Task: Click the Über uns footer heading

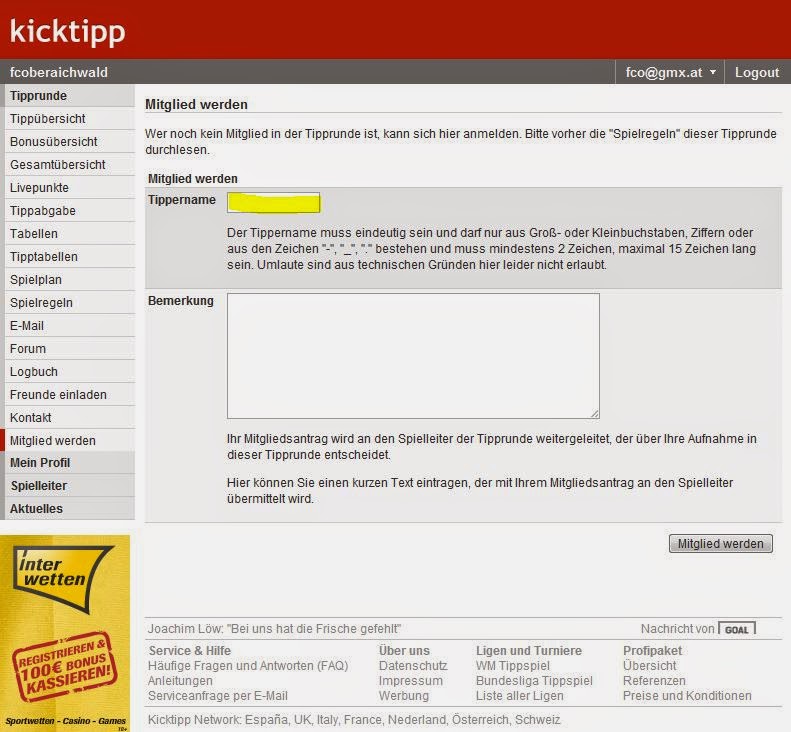Action: coord(404,651)
